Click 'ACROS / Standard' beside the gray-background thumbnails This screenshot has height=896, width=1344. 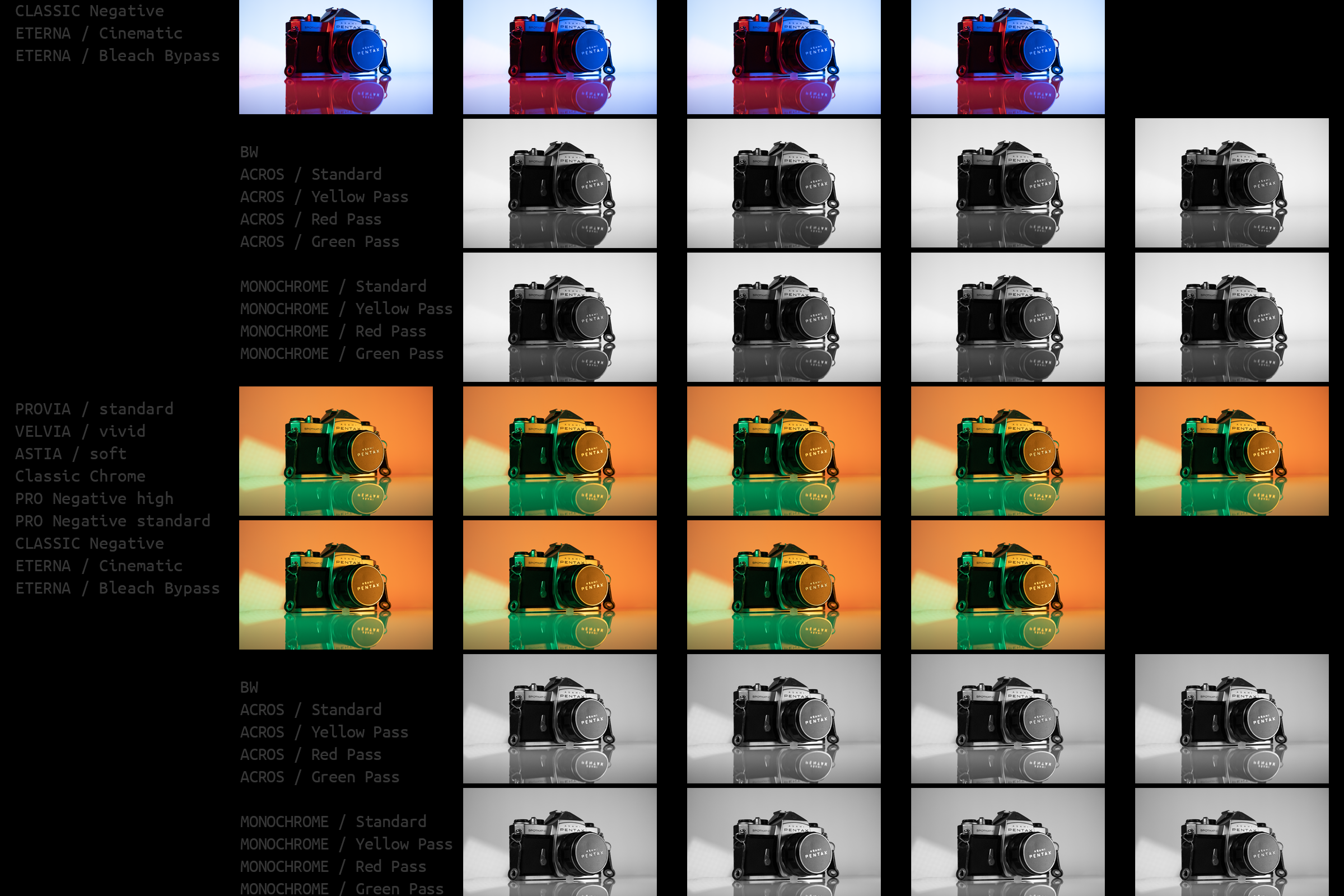click(311, 710)
